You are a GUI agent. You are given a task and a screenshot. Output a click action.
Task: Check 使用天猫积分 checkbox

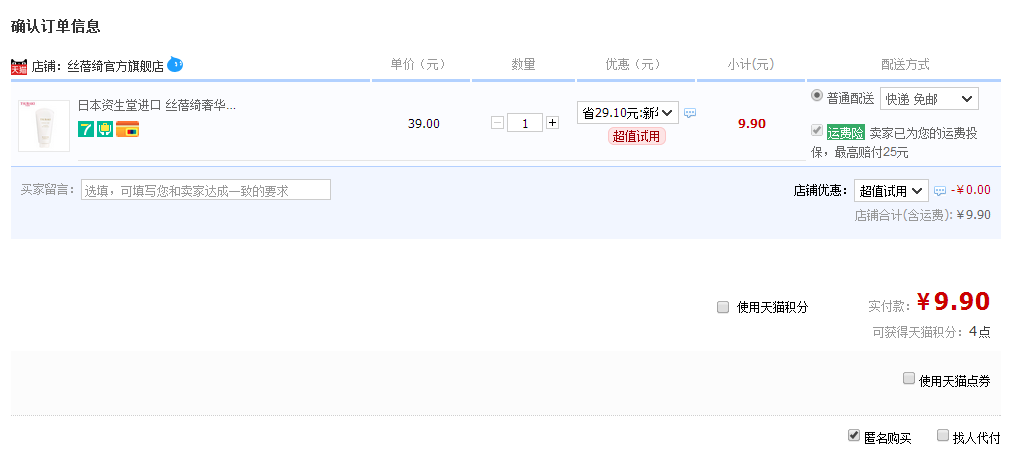(x=723, y=307)
